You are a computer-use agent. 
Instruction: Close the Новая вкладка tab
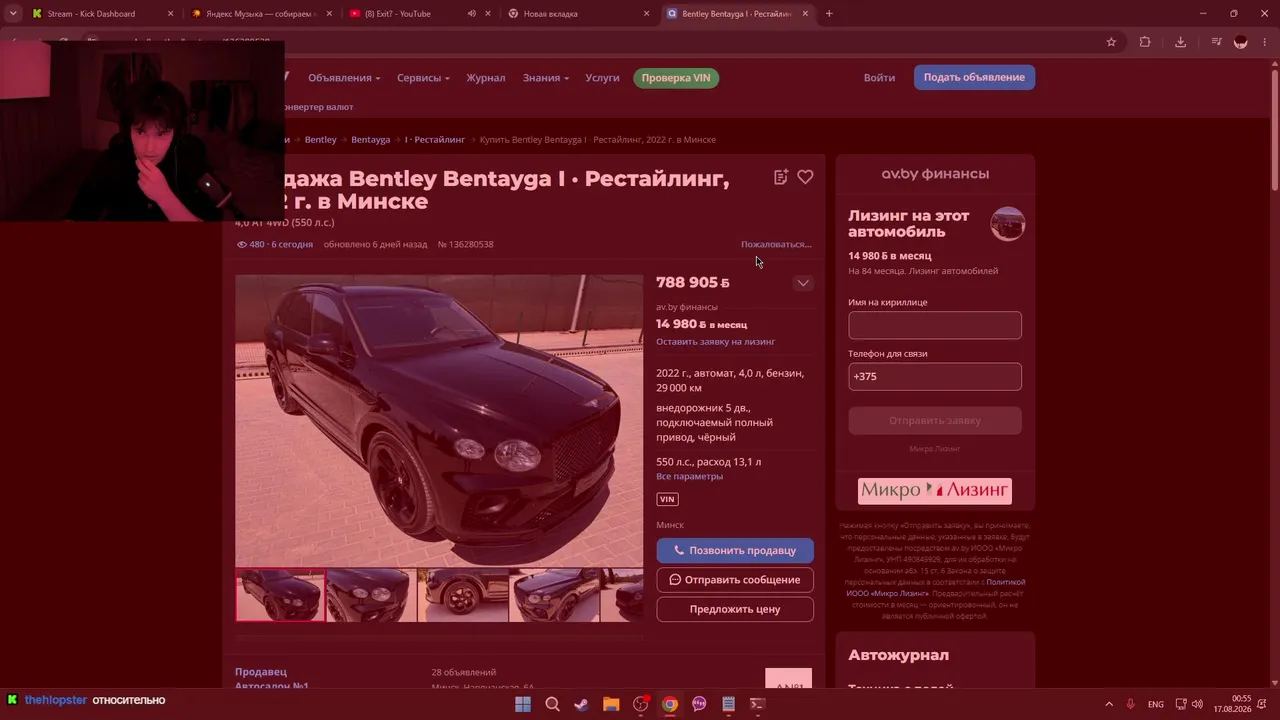[x=646, y=14]
